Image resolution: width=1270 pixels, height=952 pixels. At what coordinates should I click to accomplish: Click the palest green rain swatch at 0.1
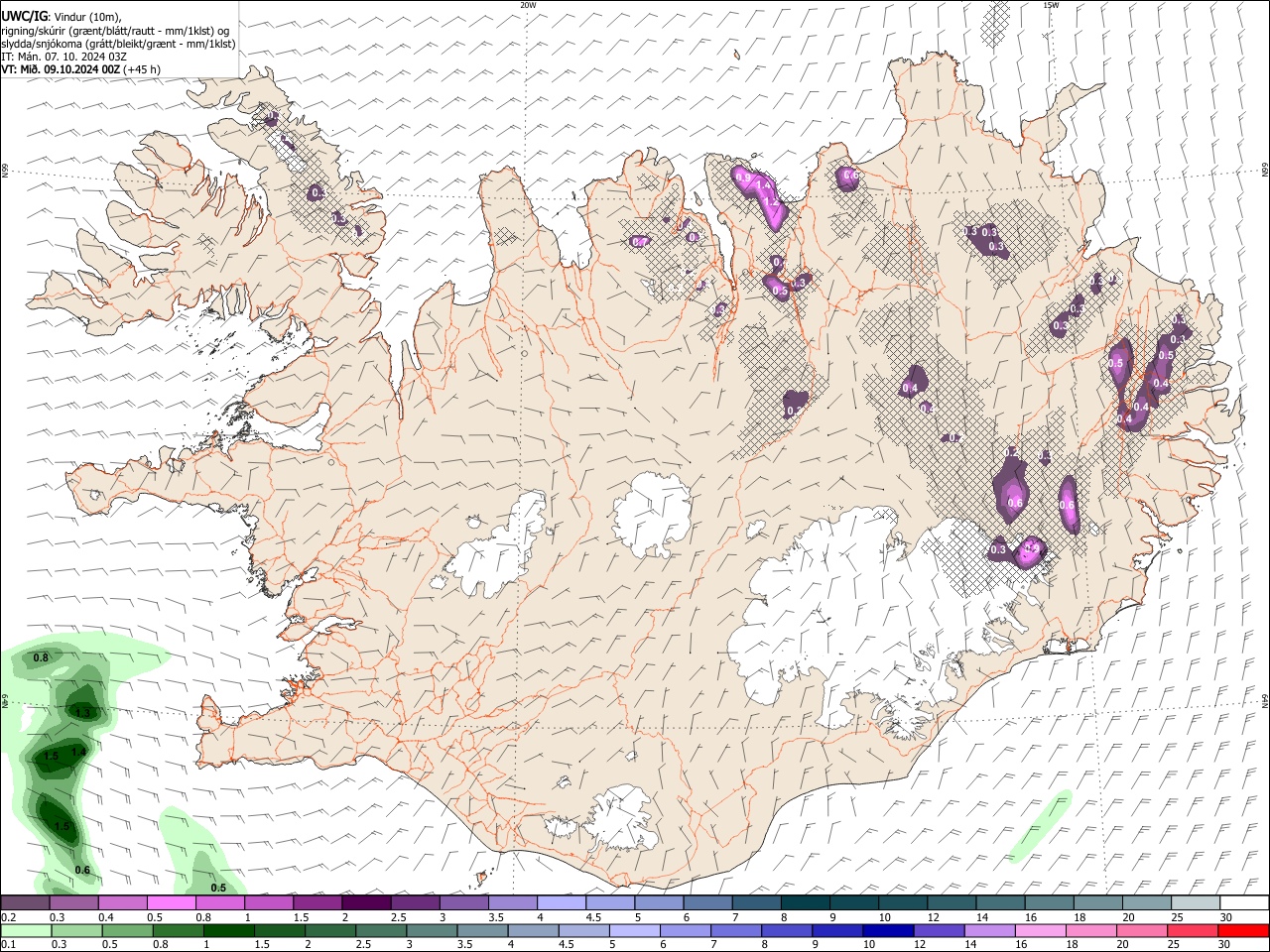point(26,930)
